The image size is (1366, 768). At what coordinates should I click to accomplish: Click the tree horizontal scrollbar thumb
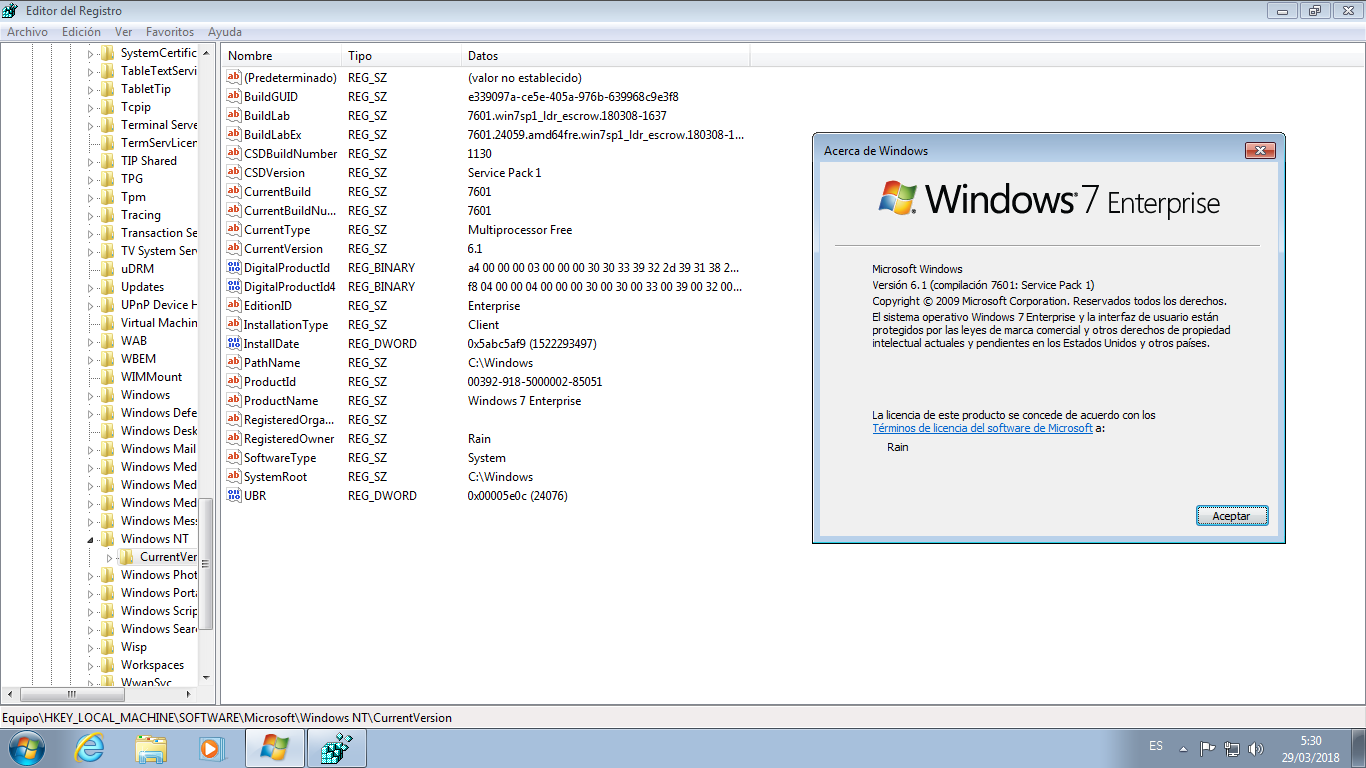71,694
